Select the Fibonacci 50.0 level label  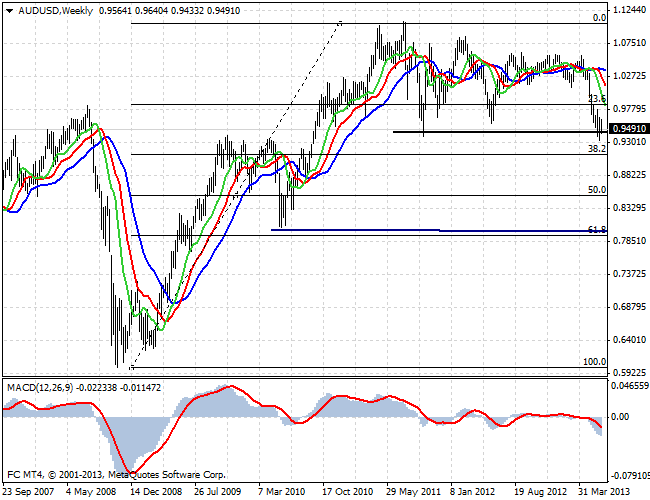(597, 190)
